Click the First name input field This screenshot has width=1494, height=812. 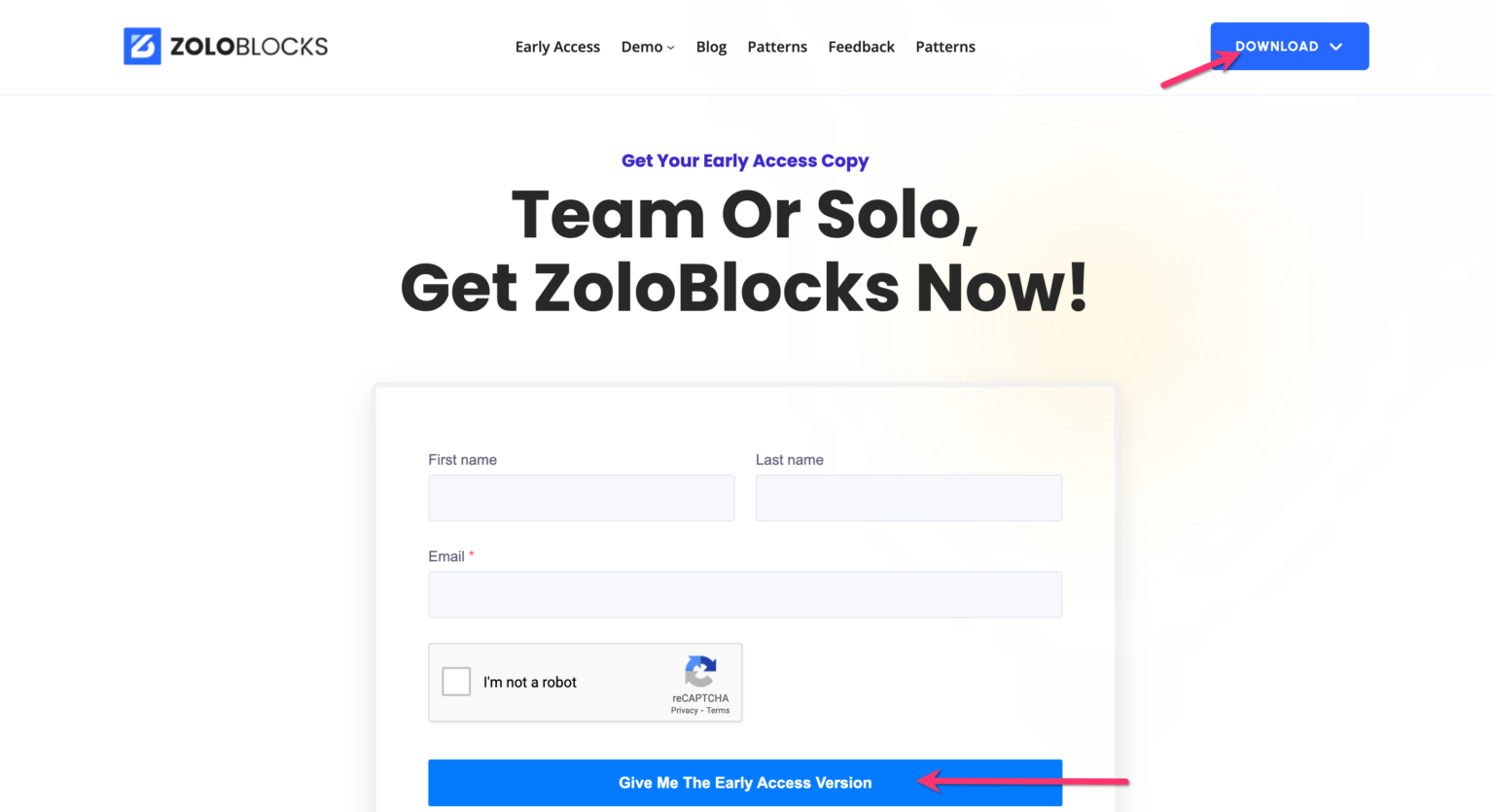point(581,497)
